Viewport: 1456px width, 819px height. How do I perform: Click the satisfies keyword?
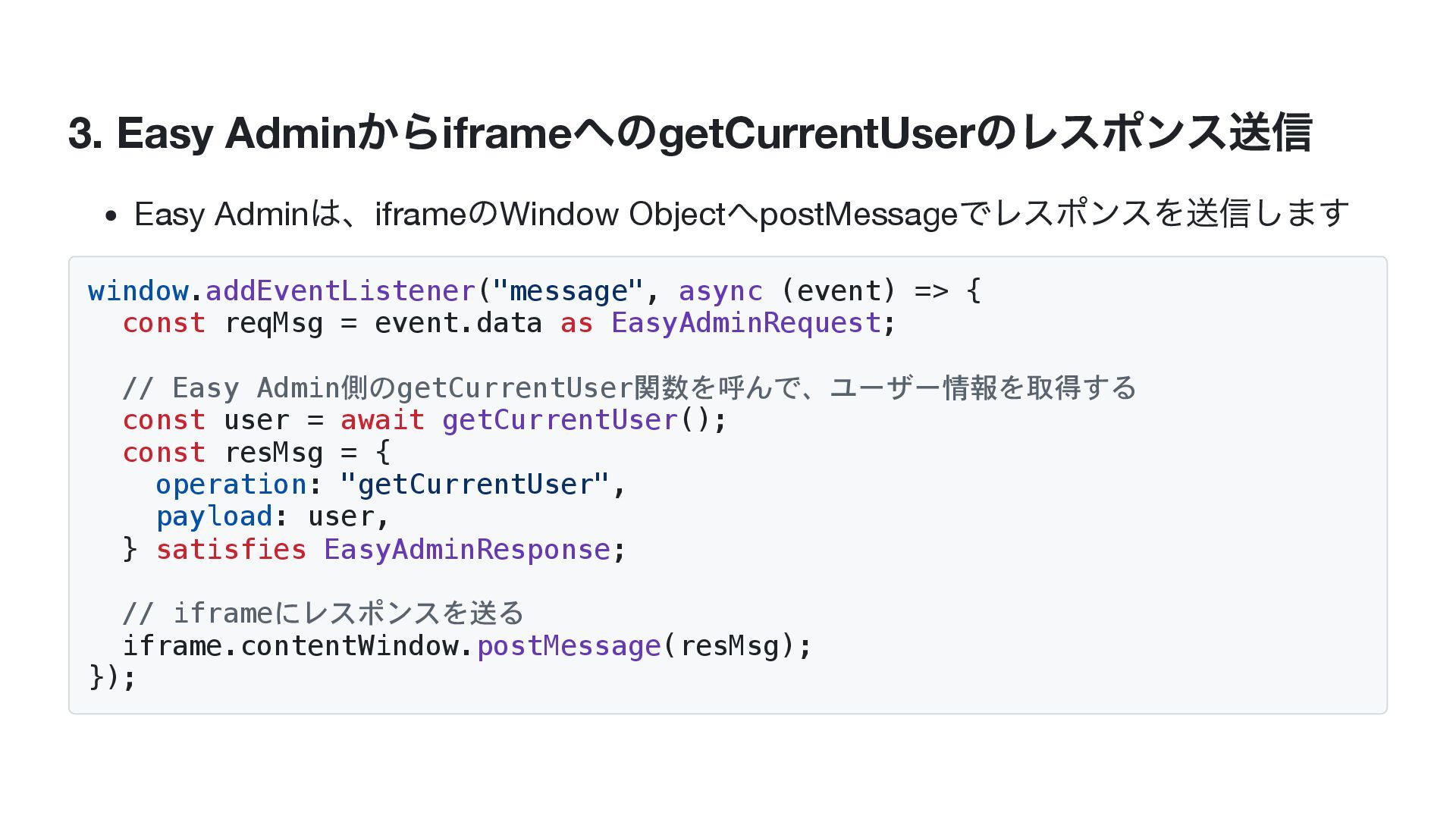[231, 549]
